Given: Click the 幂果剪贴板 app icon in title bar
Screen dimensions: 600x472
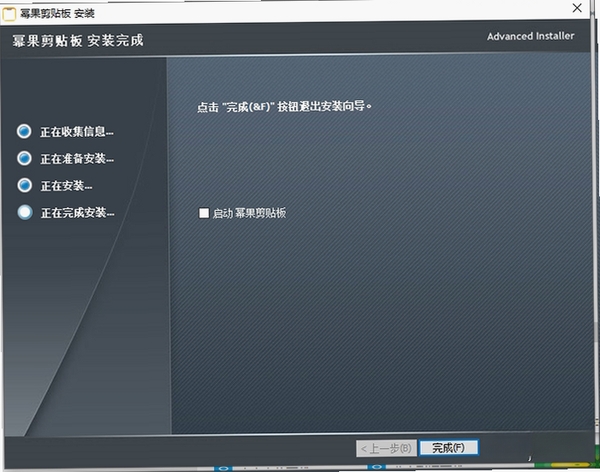Looking at the screenshot, I should coord(9,14).
